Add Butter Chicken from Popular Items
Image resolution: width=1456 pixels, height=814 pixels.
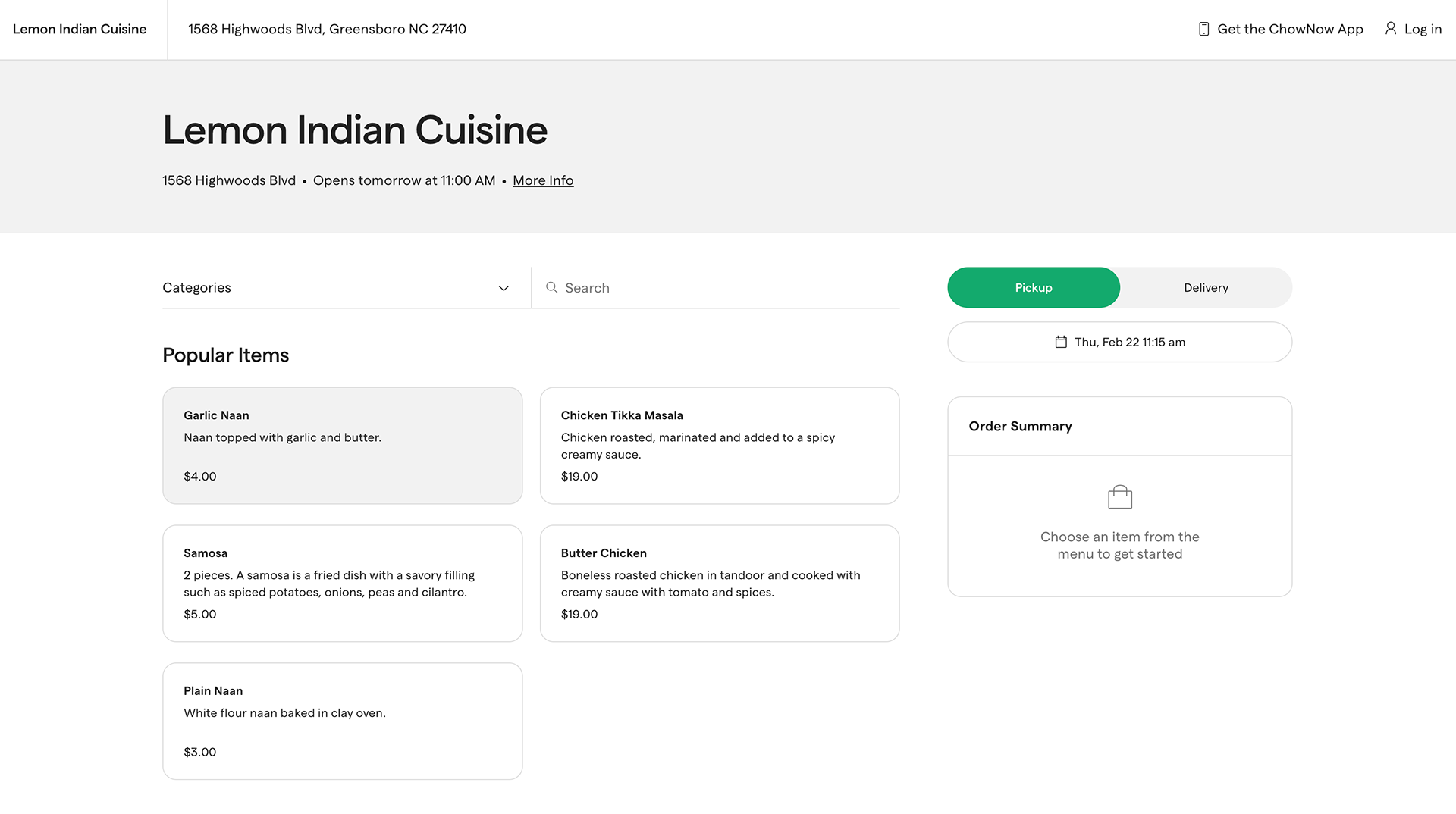720,584
